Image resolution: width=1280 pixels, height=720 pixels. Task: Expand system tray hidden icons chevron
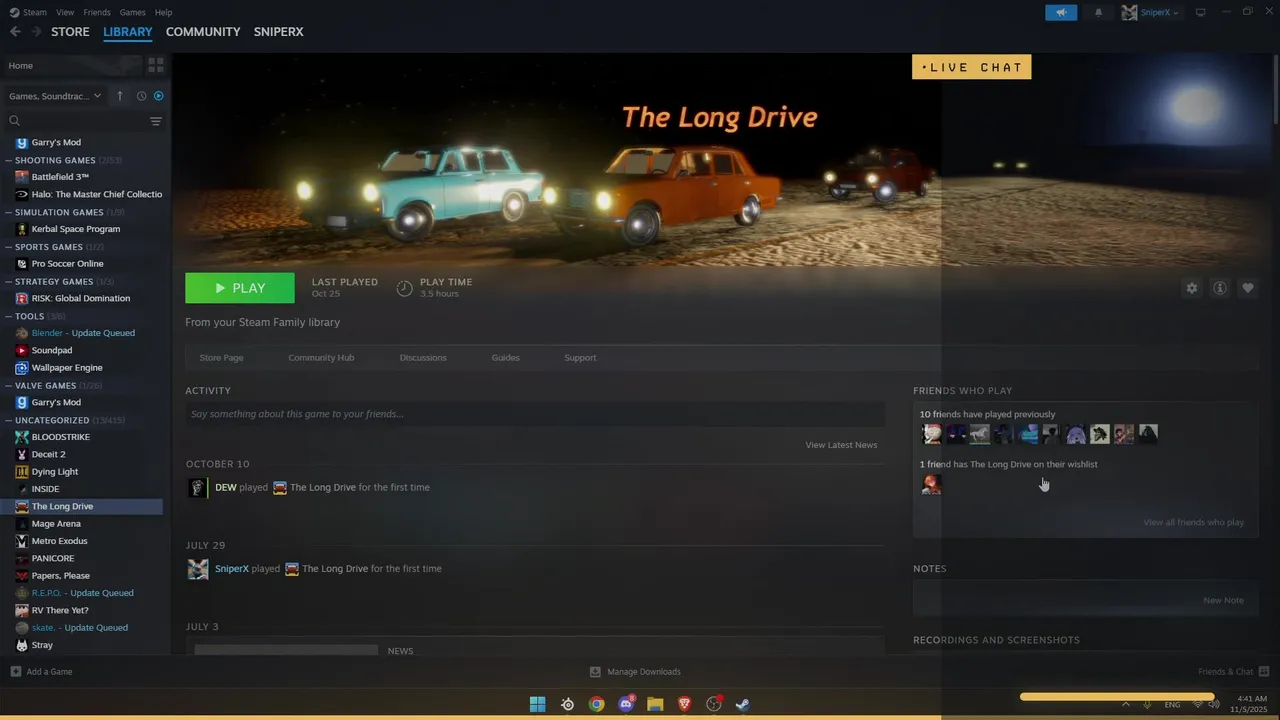[1126, 704]
